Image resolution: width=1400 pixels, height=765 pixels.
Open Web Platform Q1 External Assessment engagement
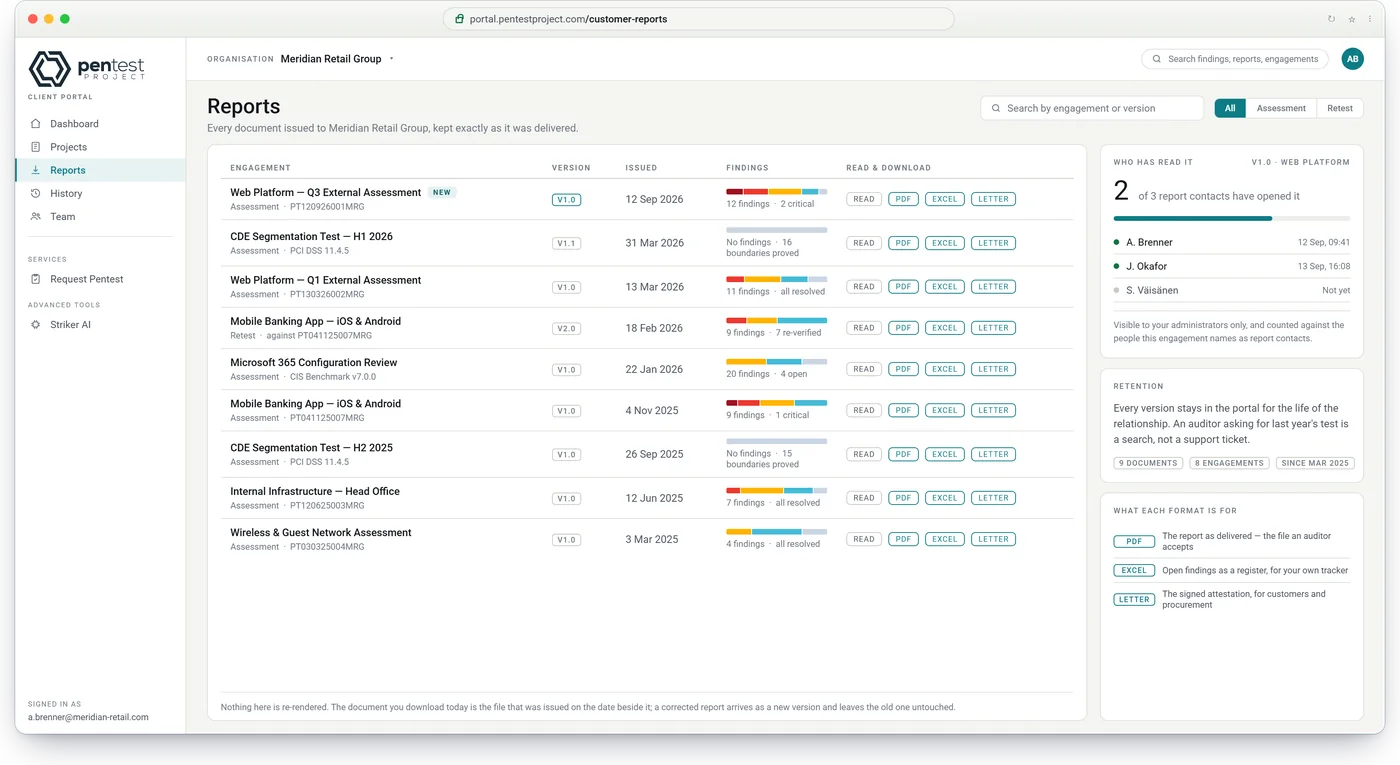326,280
